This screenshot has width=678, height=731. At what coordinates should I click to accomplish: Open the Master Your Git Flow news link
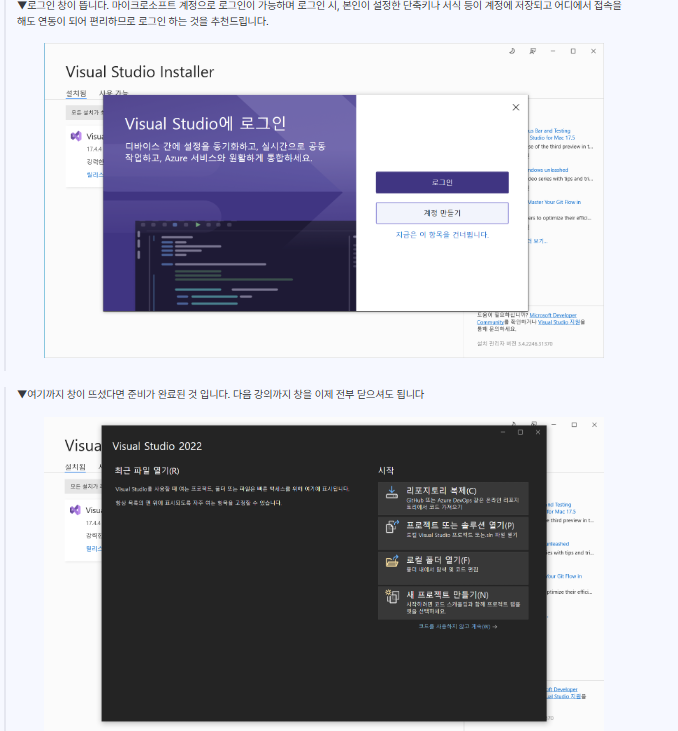[x=554, y=202]
